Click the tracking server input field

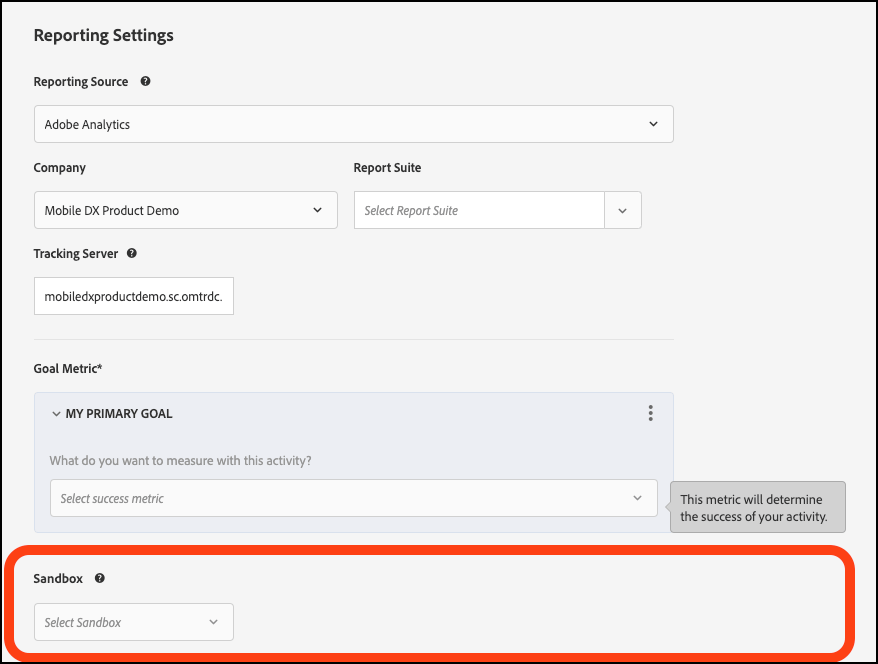click(133, 295)
